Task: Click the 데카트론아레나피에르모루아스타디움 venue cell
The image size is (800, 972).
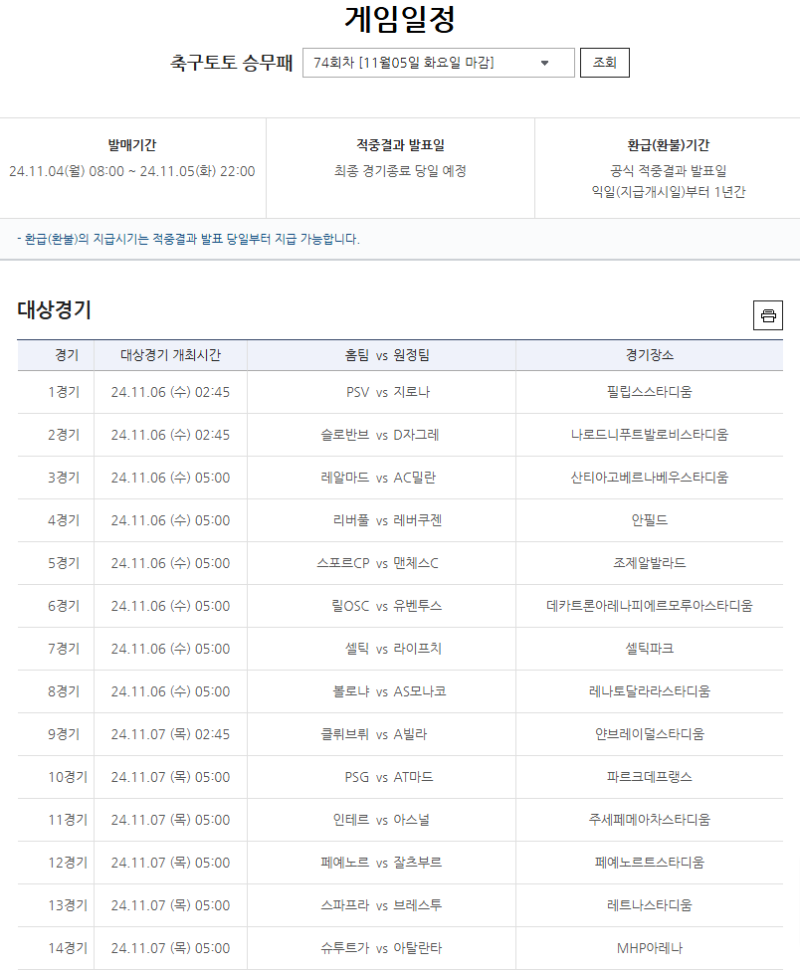Action: (x=649, y=606)
